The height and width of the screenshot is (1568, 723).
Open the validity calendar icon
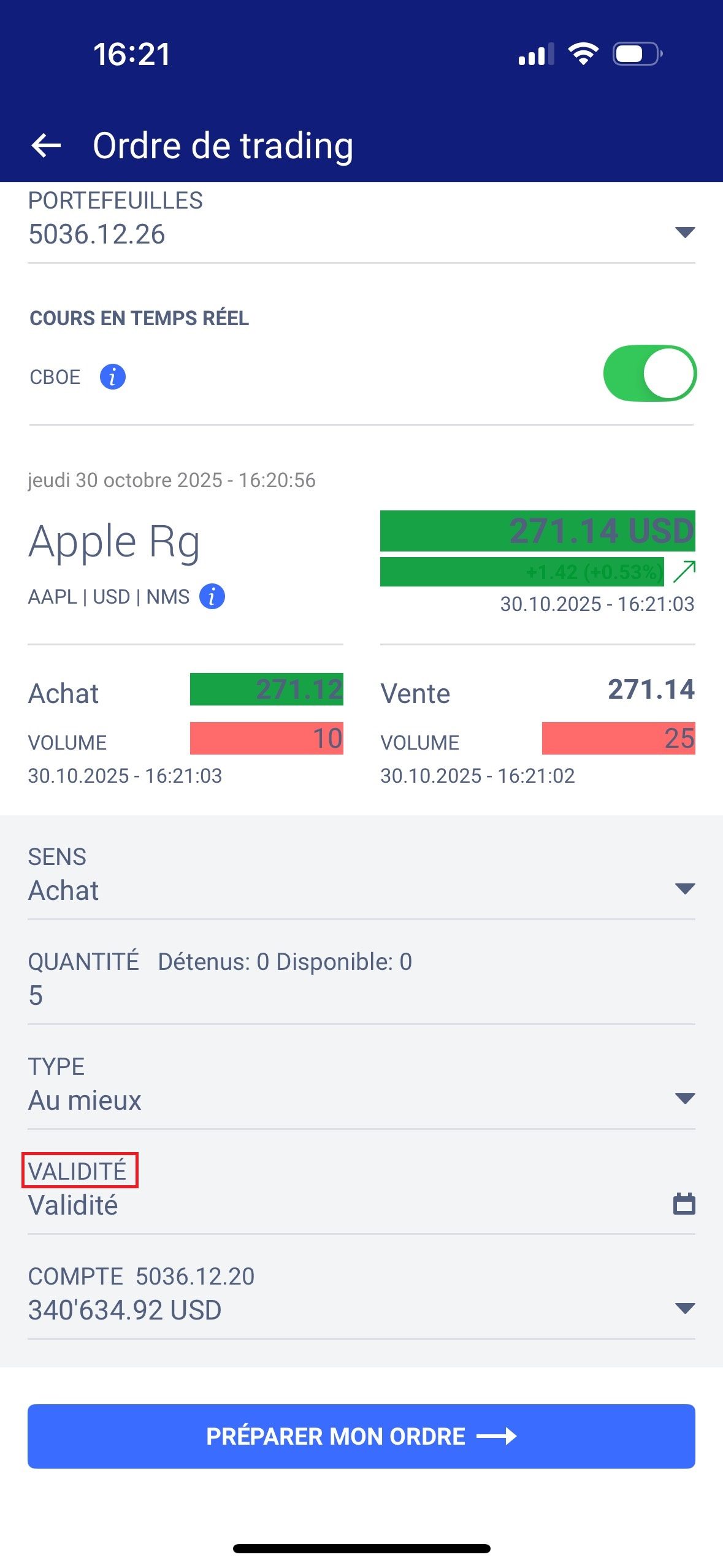tap(684, 1204)
